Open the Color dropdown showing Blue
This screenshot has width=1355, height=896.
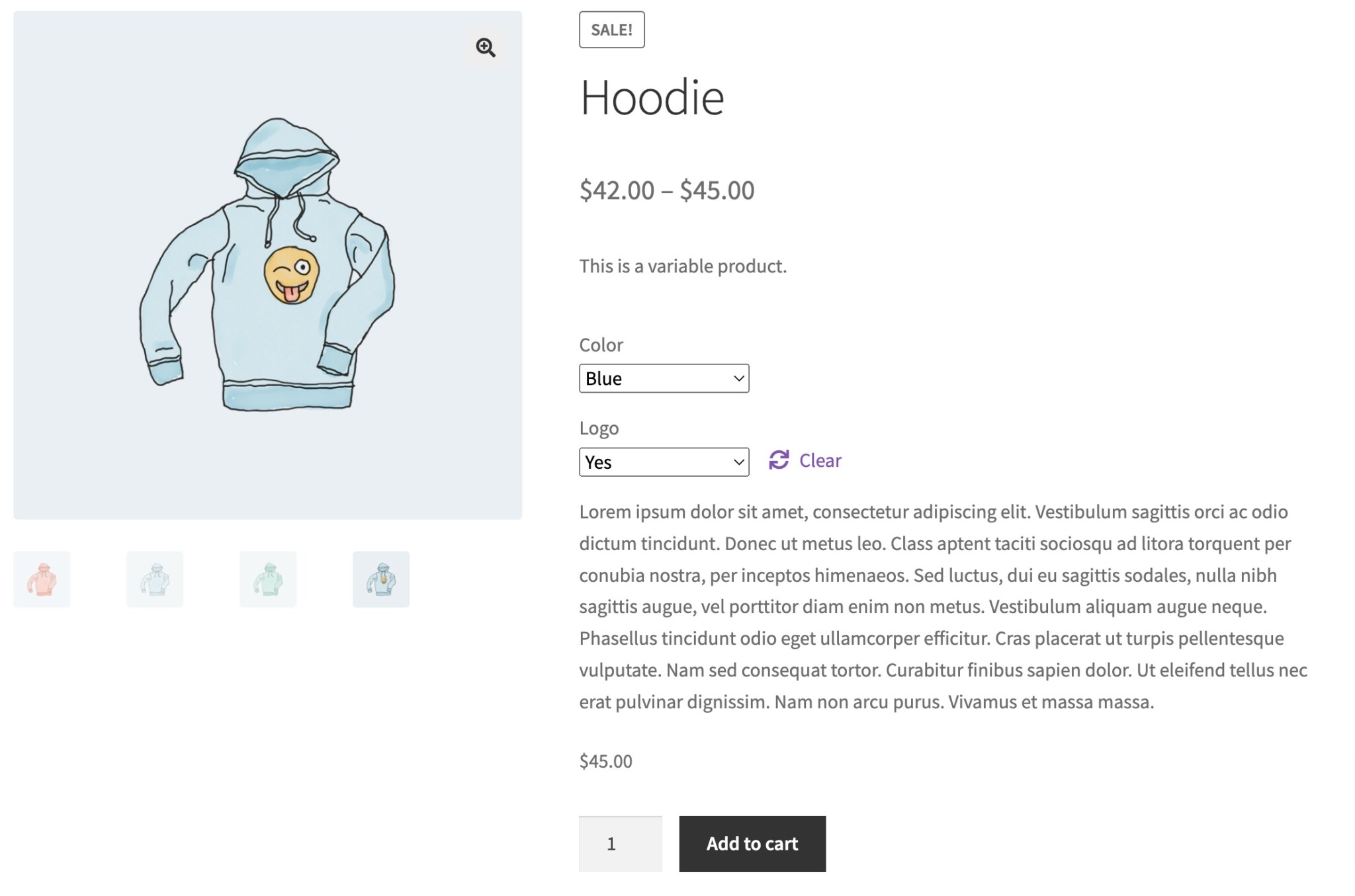[x=664, y=378]
